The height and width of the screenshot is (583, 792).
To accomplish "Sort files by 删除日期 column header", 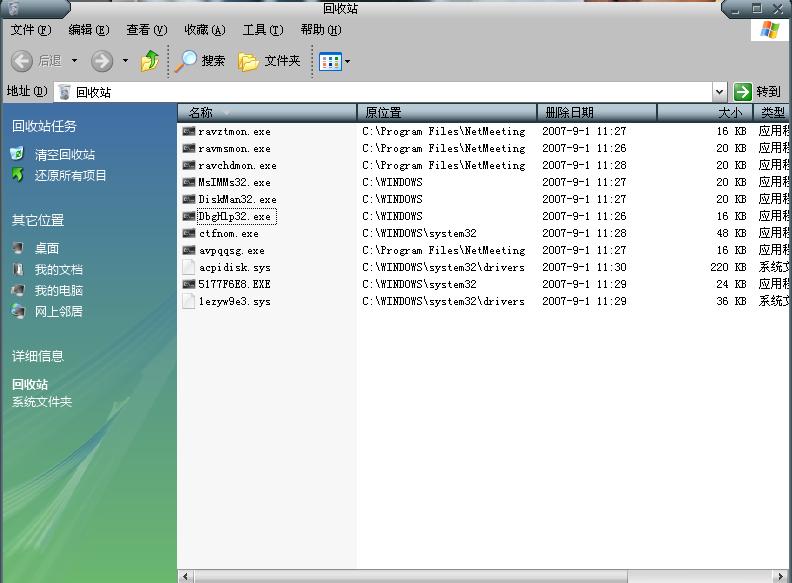I will pos(596,112).
